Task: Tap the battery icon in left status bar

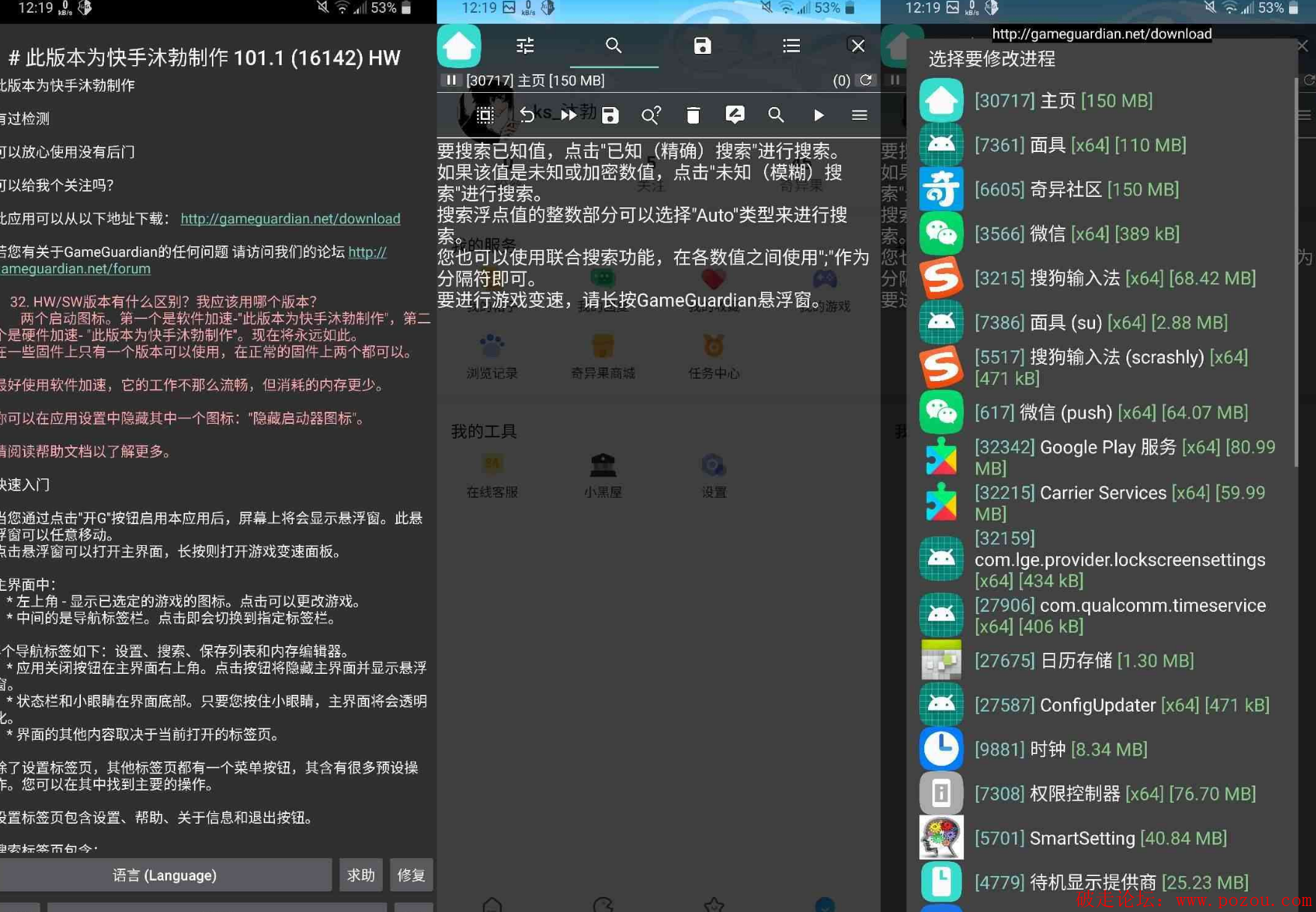Action: (x=407, y=8)
